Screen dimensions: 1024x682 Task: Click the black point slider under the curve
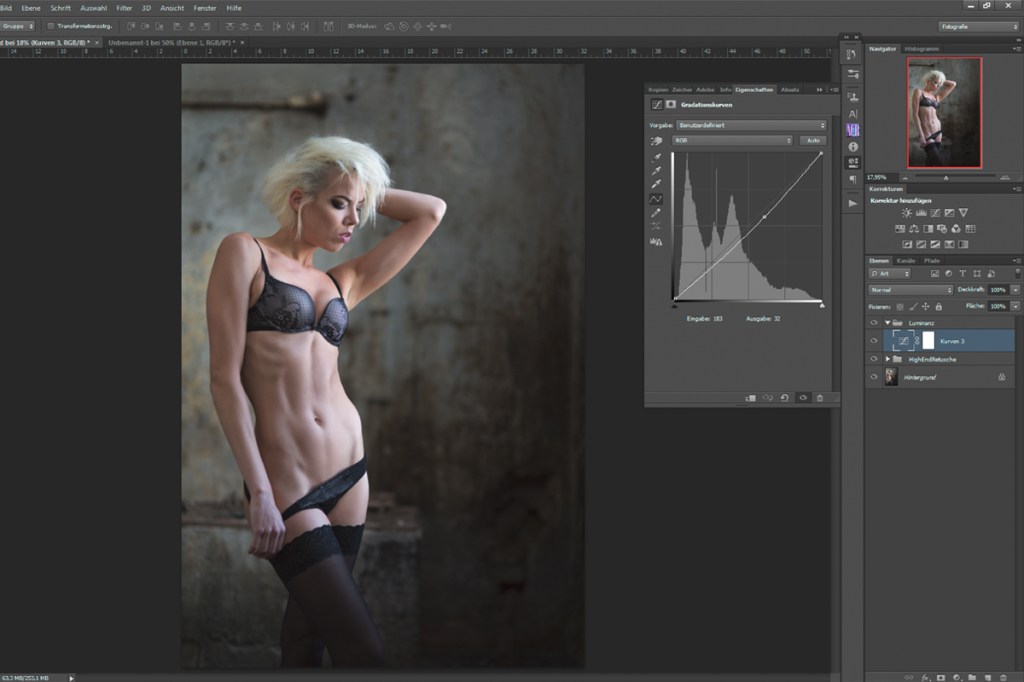click(x=675, y=305)
